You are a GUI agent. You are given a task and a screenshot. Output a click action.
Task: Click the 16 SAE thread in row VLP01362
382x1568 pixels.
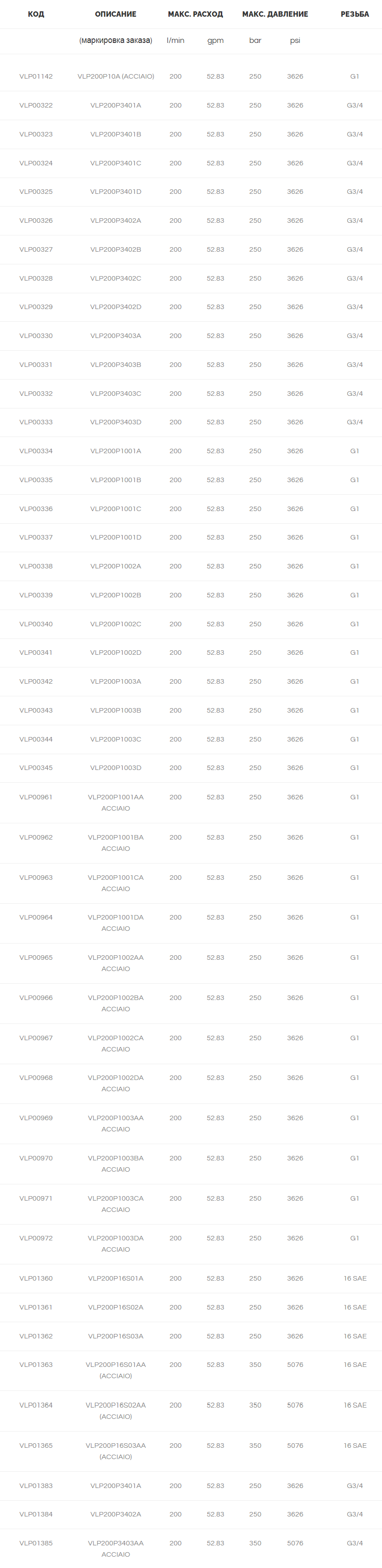coord(354,1336)
